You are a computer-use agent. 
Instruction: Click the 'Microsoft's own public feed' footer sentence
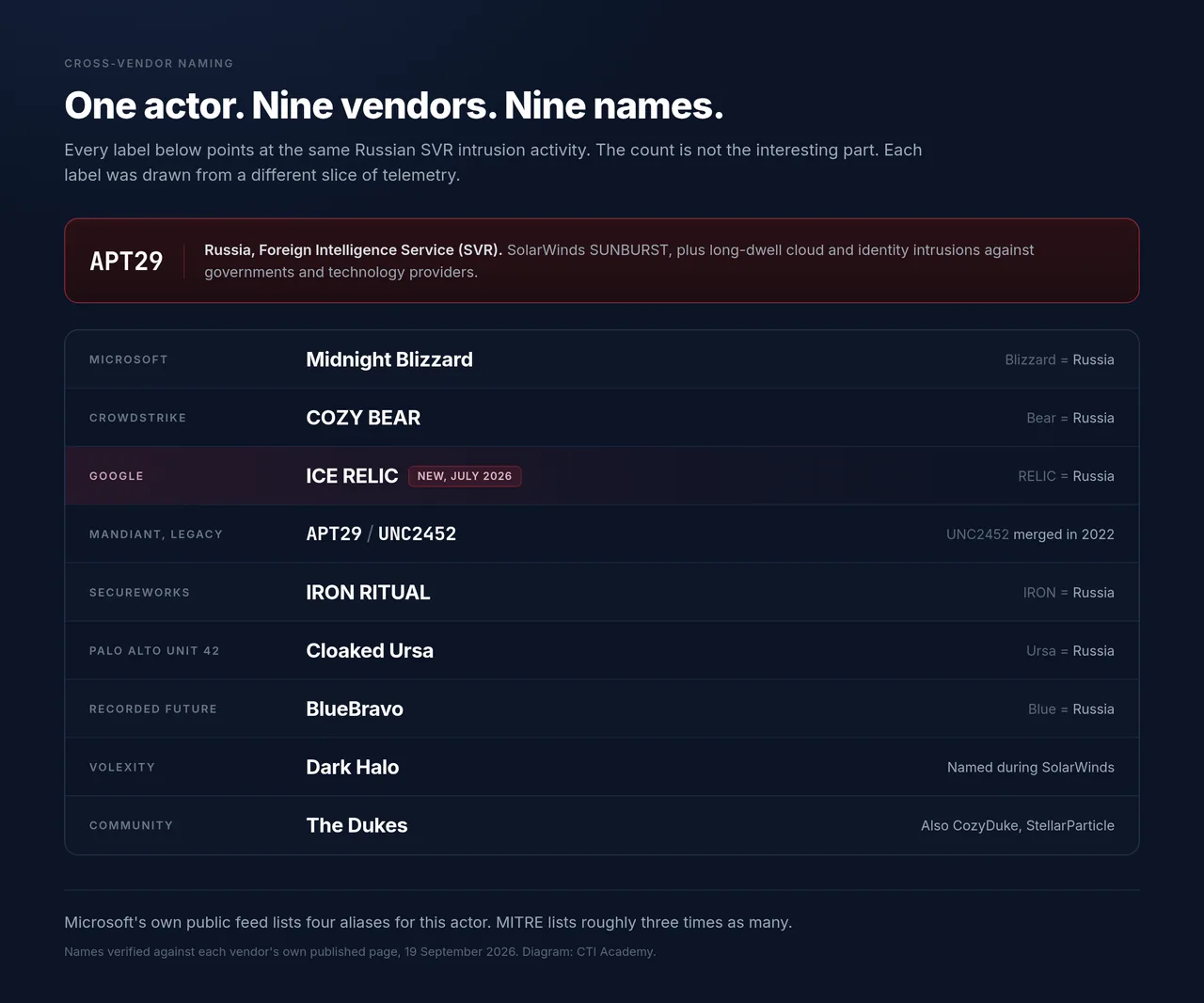point(428,923)
